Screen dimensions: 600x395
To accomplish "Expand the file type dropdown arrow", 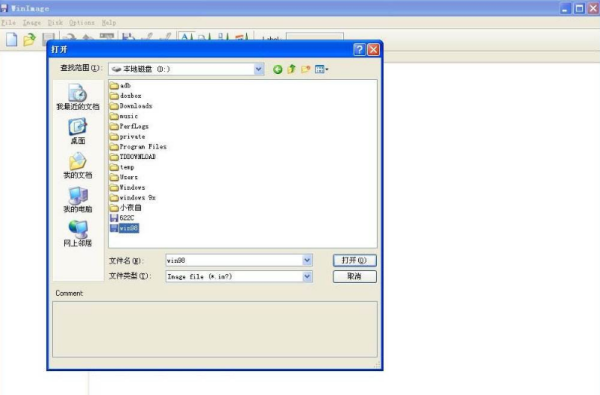I will (307, 276).
